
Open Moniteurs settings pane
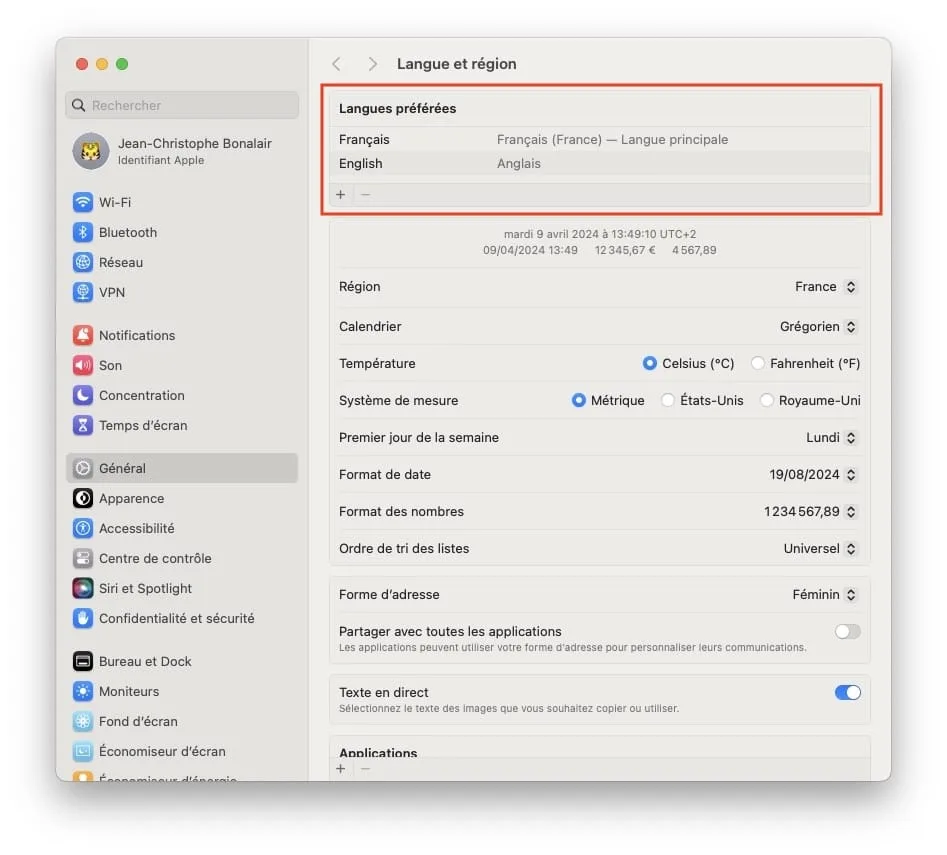pyautogui.click(x=182, y=691)
